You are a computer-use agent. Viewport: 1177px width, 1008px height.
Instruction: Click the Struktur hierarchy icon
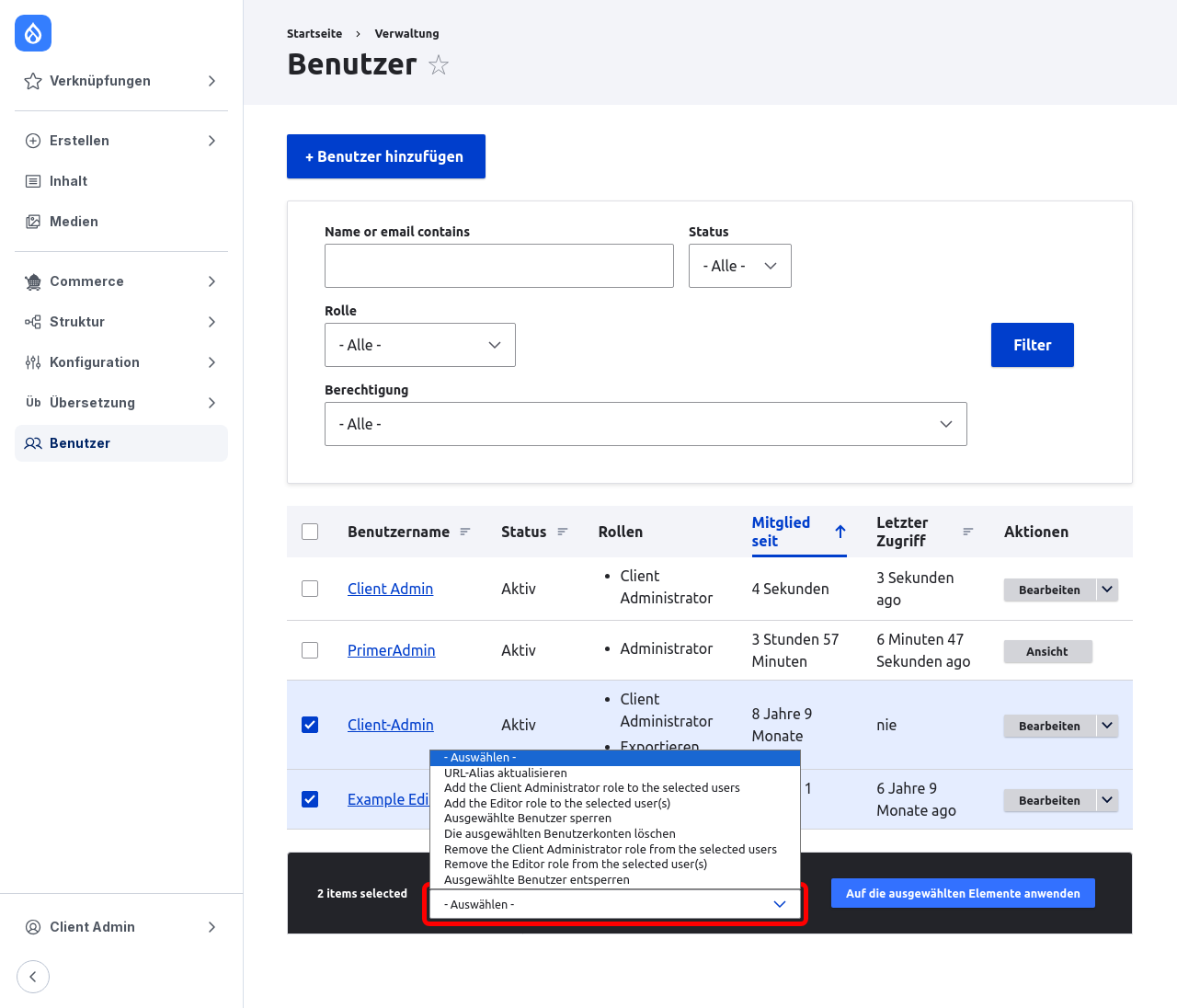pos(33,322)
